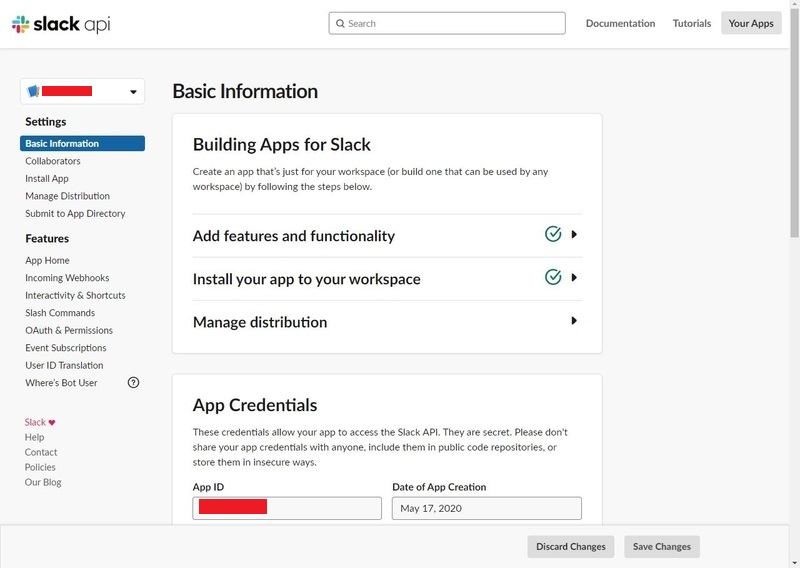Click Discard Changes button
The image size is (800, 568).
coord(571,547)
